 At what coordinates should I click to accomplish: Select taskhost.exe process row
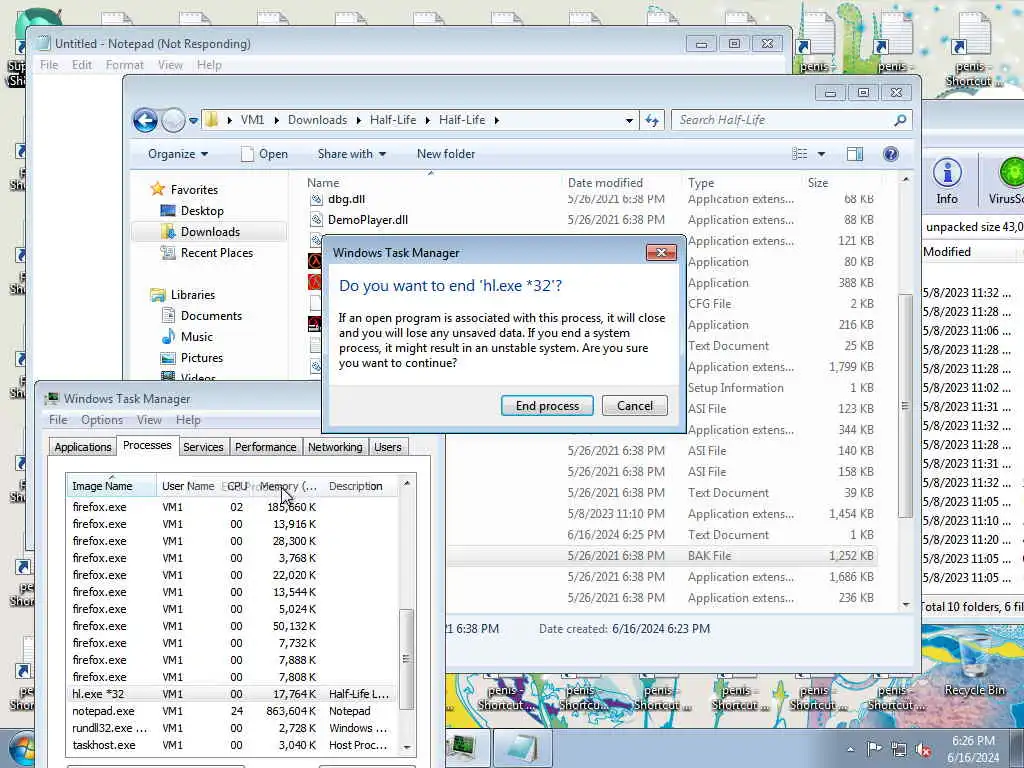point(231,745)
